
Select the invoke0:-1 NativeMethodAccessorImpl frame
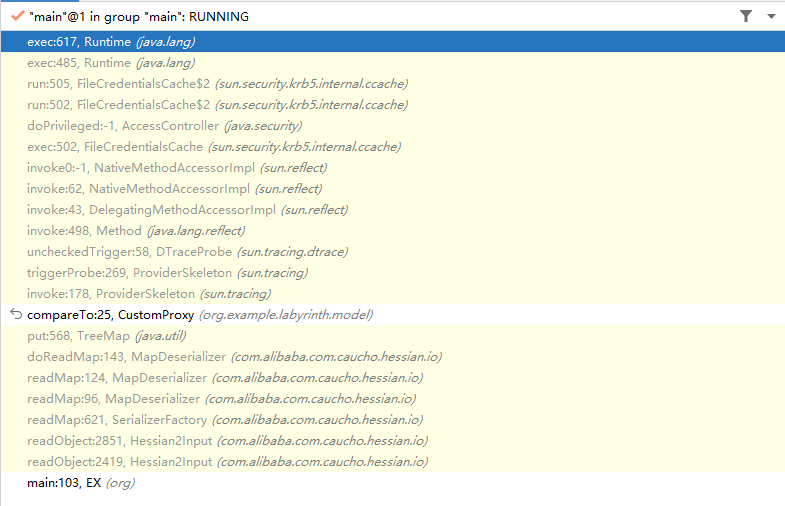pos(176,168)
